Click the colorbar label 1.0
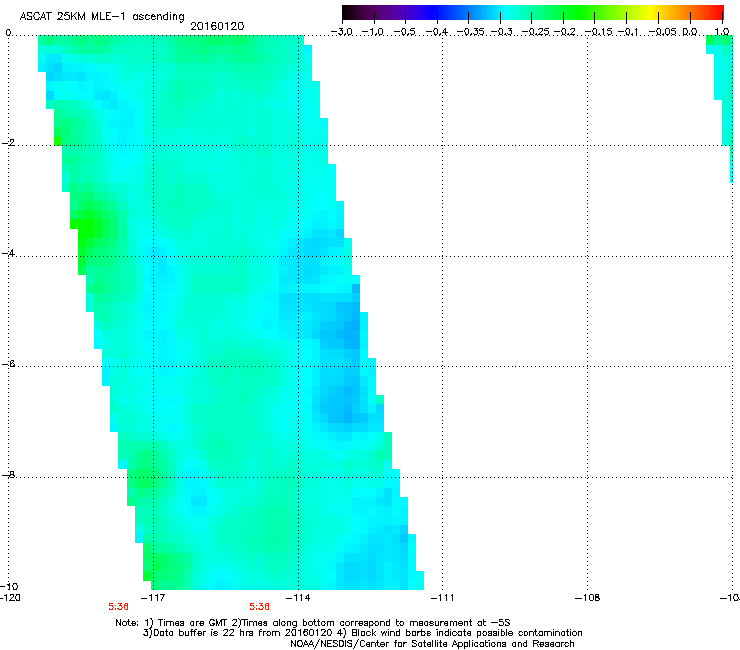 coord(722,32)
